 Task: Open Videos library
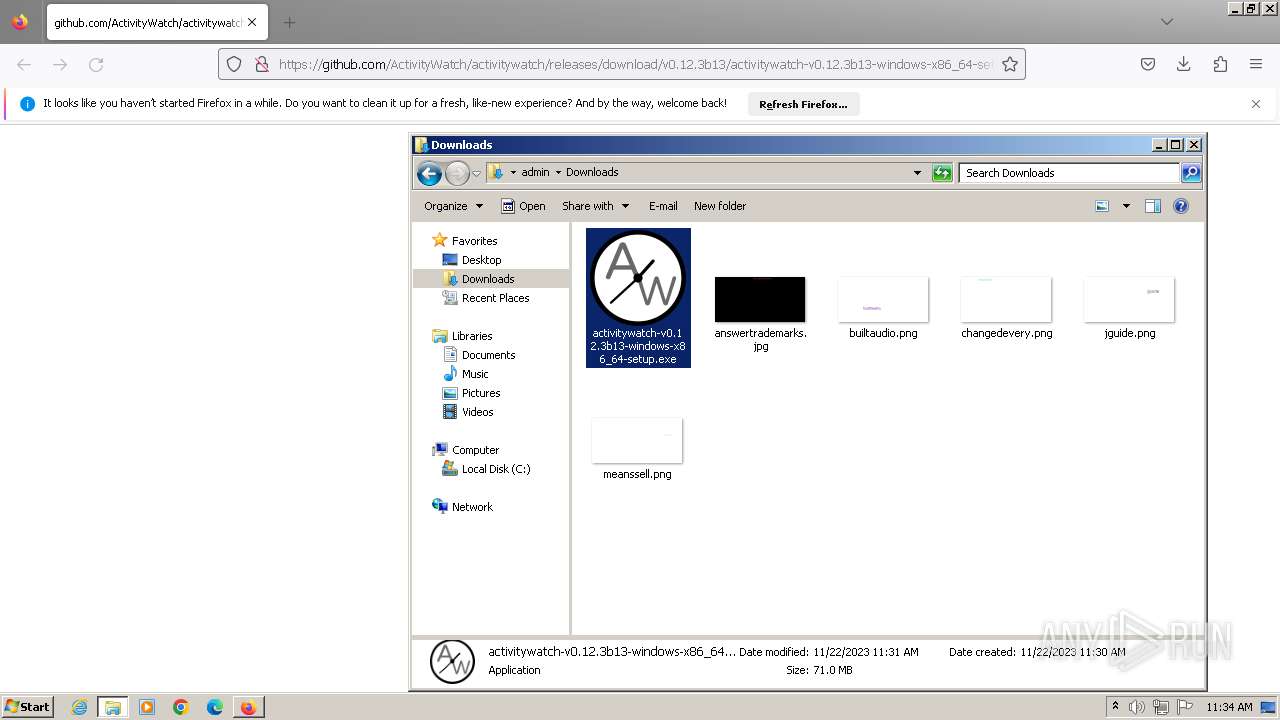(x=468, y=412)
